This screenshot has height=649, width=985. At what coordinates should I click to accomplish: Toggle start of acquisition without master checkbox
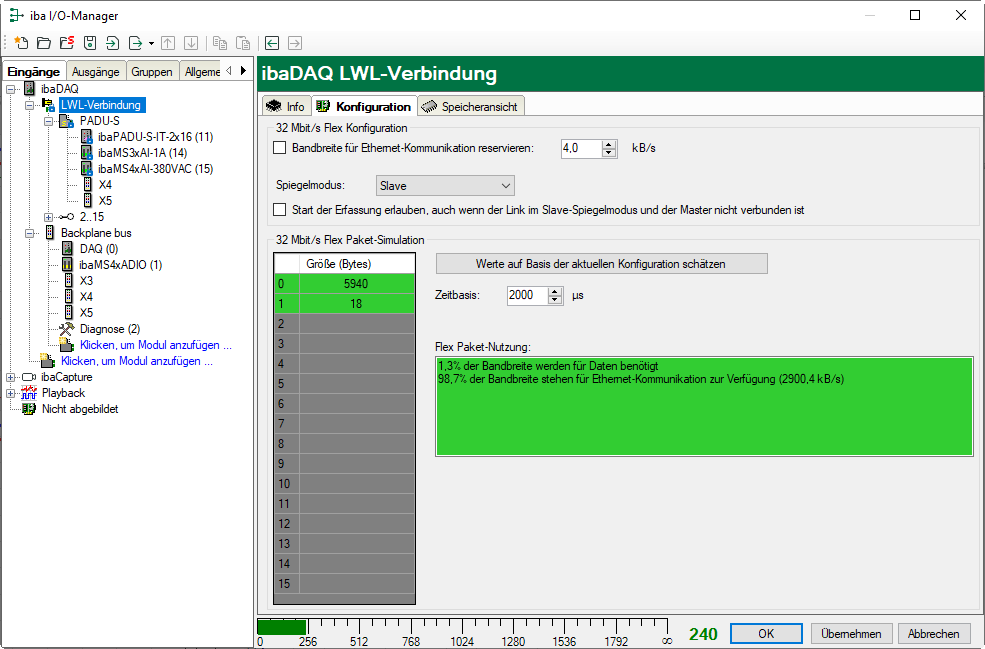pyautogui.click(x=280, y=210)
